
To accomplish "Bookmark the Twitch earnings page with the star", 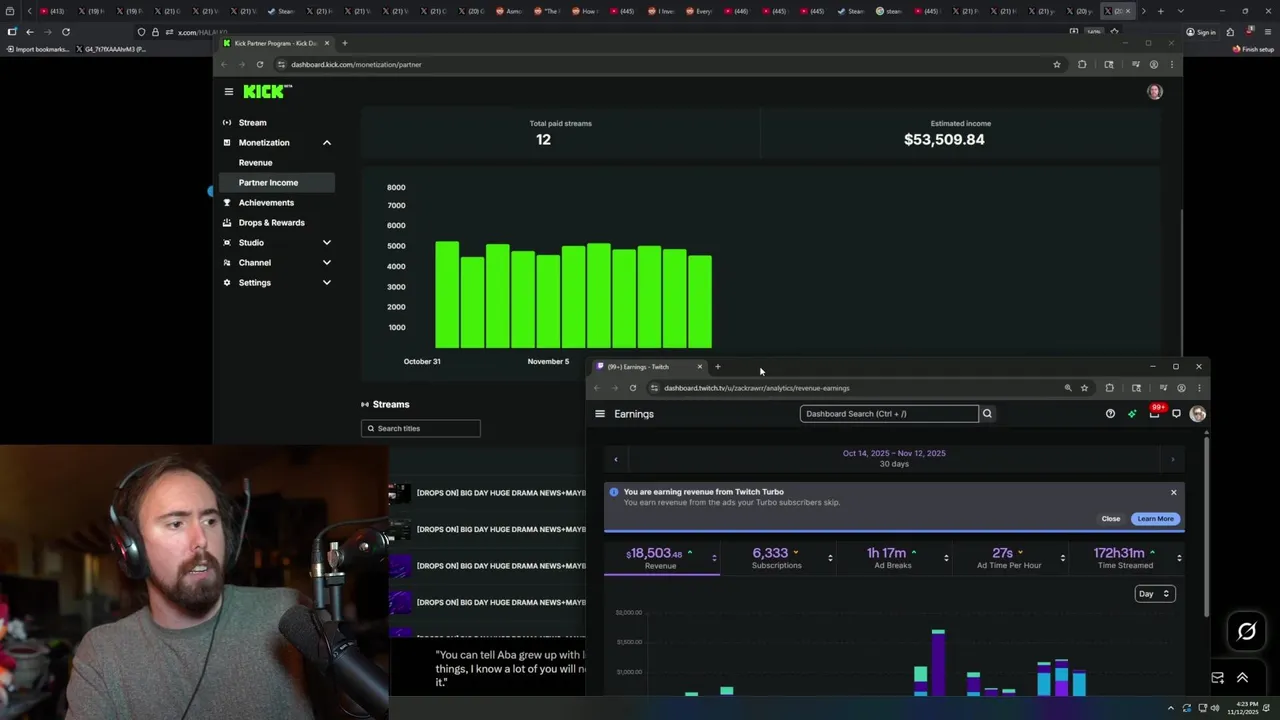I will [x=1084, y=388].
